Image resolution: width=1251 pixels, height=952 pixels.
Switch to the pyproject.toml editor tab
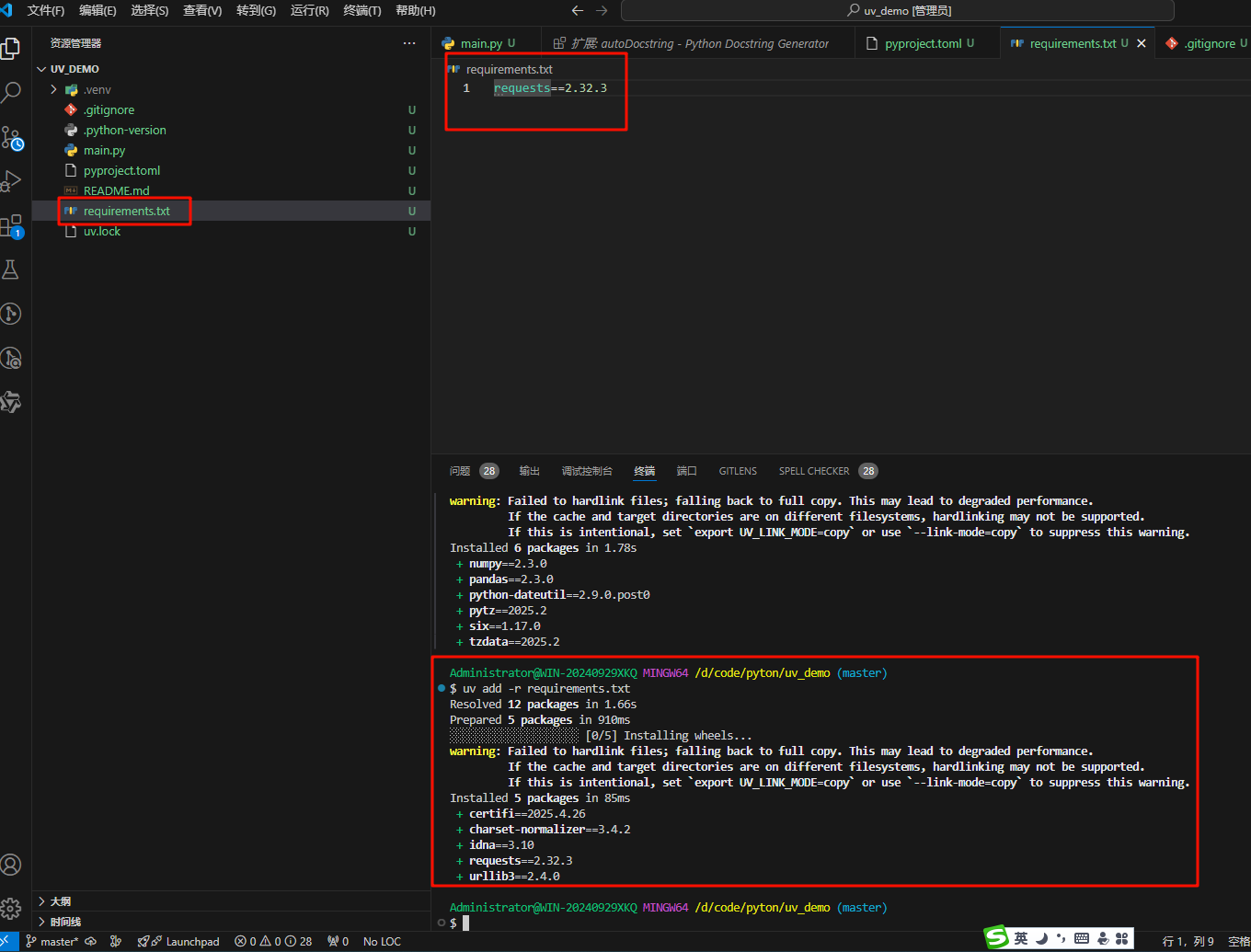click(x=927, y=43)
